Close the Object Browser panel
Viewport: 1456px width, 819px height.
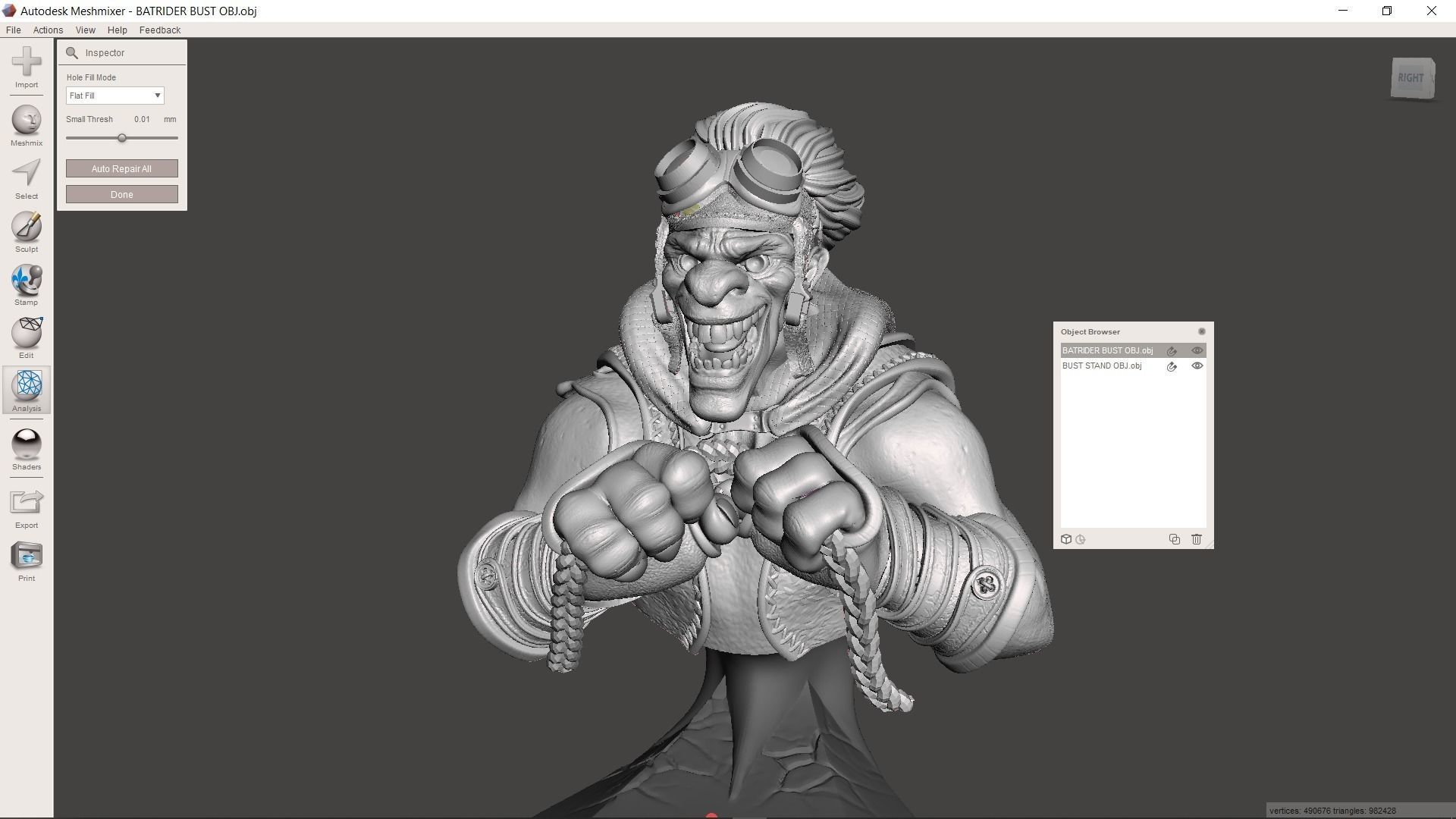point(1201,331)
